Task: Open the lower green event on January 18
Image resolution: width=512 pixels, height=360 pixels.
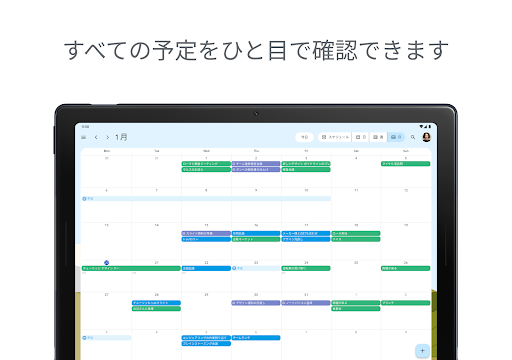Action: pos(356,239)
